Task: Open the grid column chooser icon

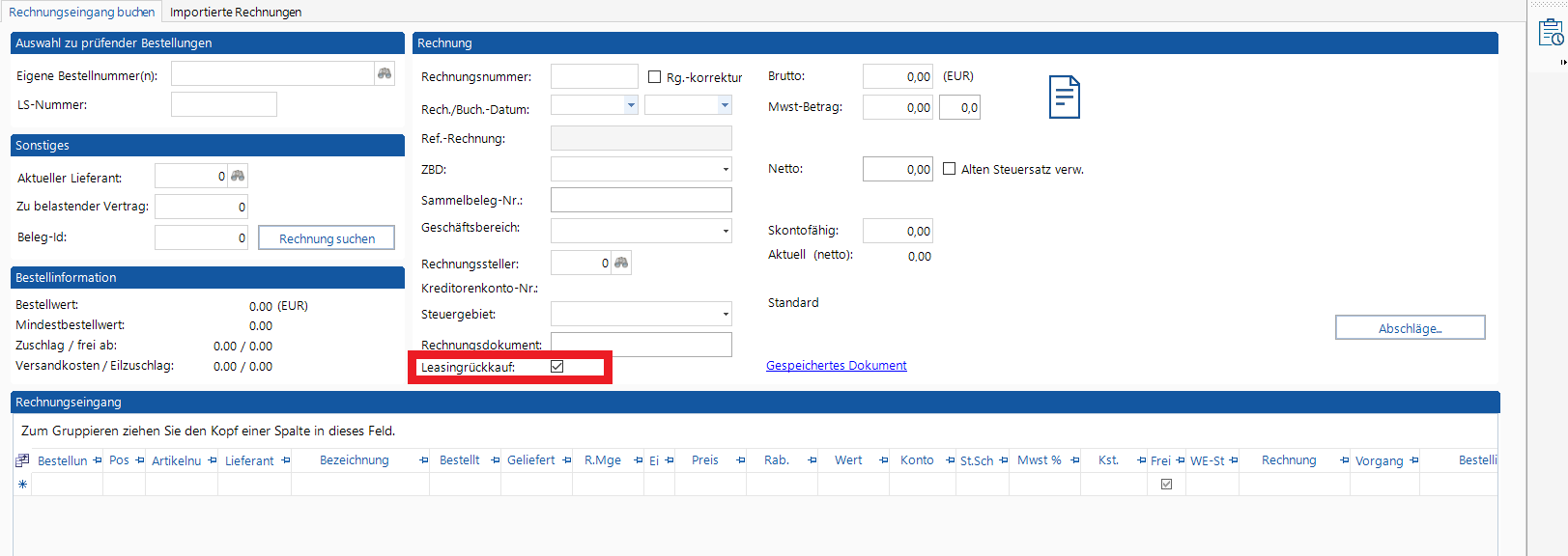Action: (22, 460)
